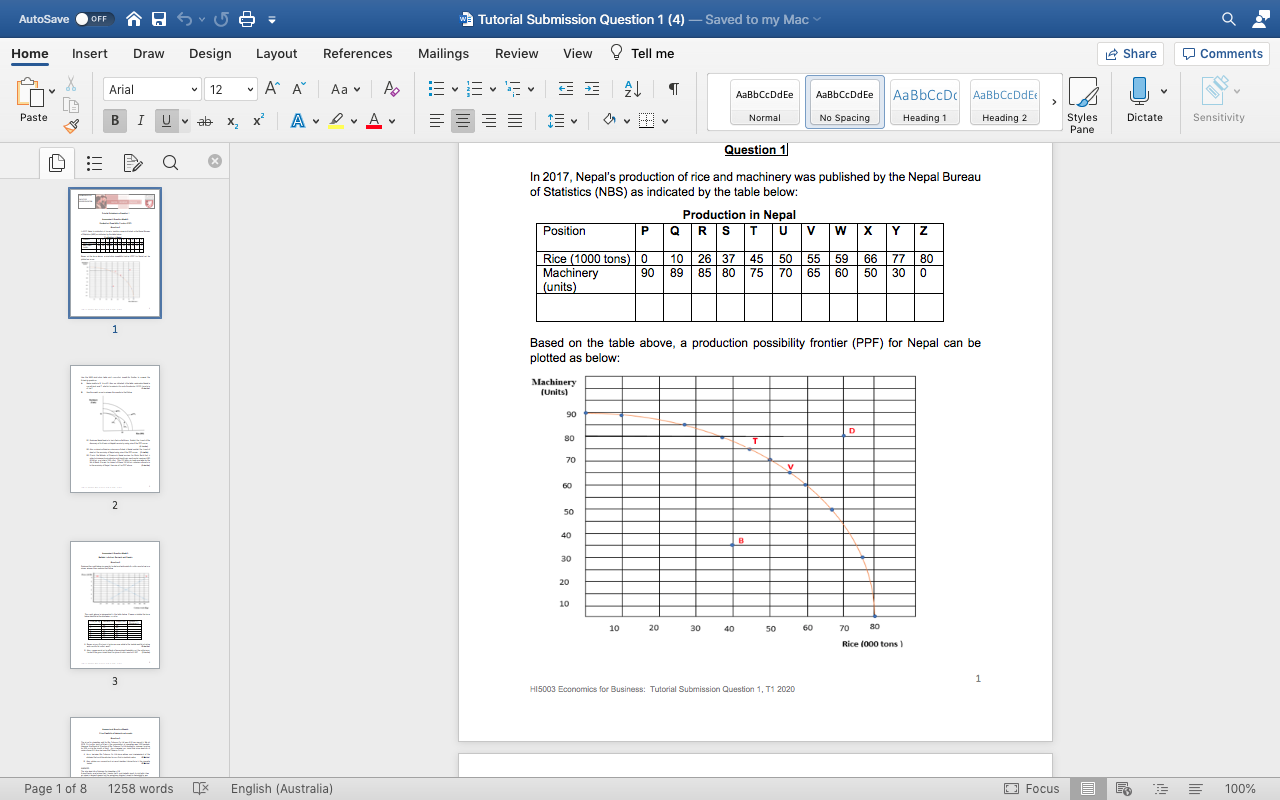1280x800 pixels.
Task: Toggle Italic formatting
Action: coord(140,121)
